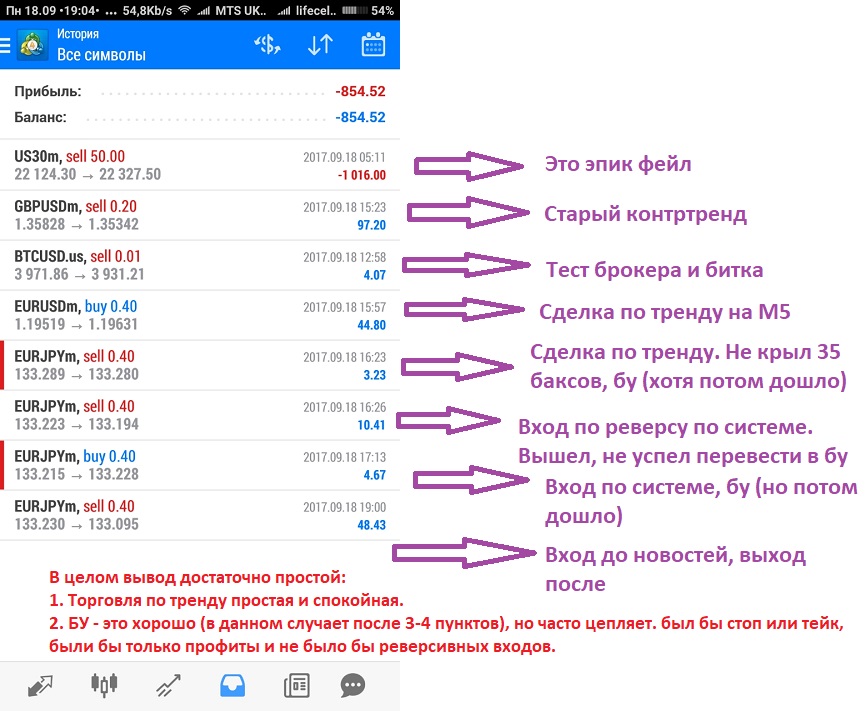Click the -1 016.00 loss value

[x=361, y=175]
